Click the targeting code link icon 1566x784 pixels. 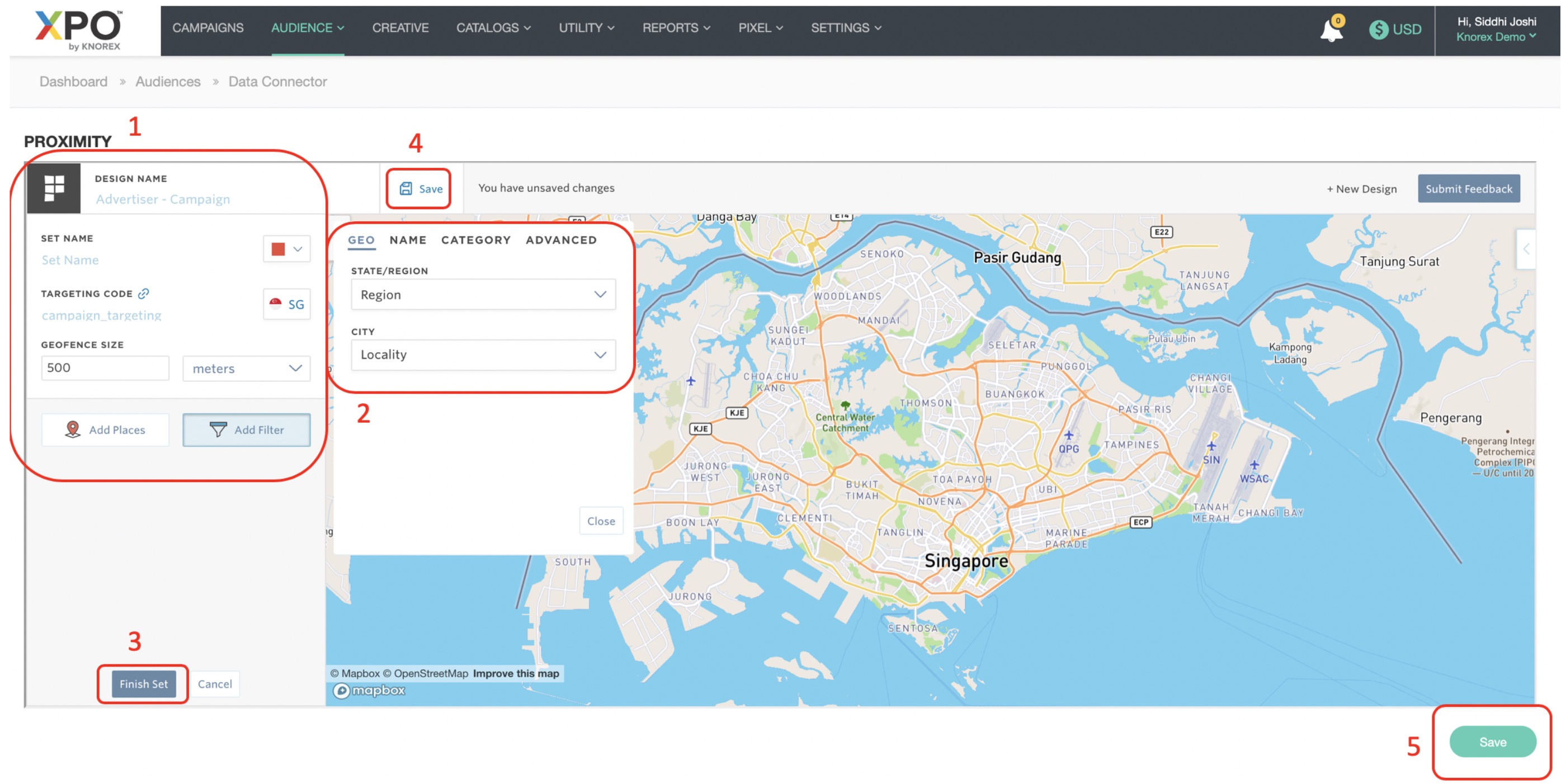click(x=144, y=294)
